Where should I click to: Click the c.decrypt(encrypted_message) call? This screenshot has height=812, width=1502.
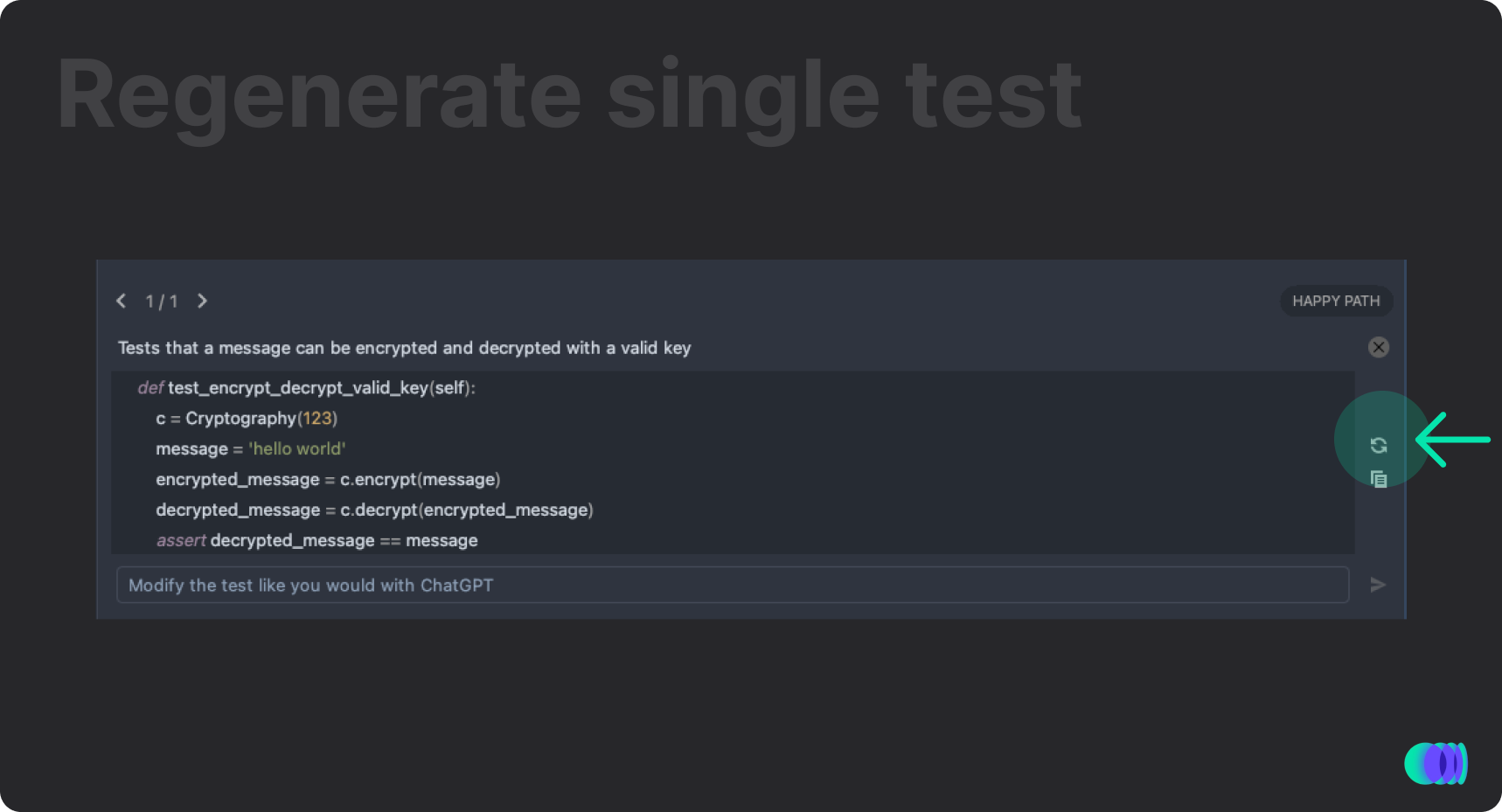coord(467,510)
